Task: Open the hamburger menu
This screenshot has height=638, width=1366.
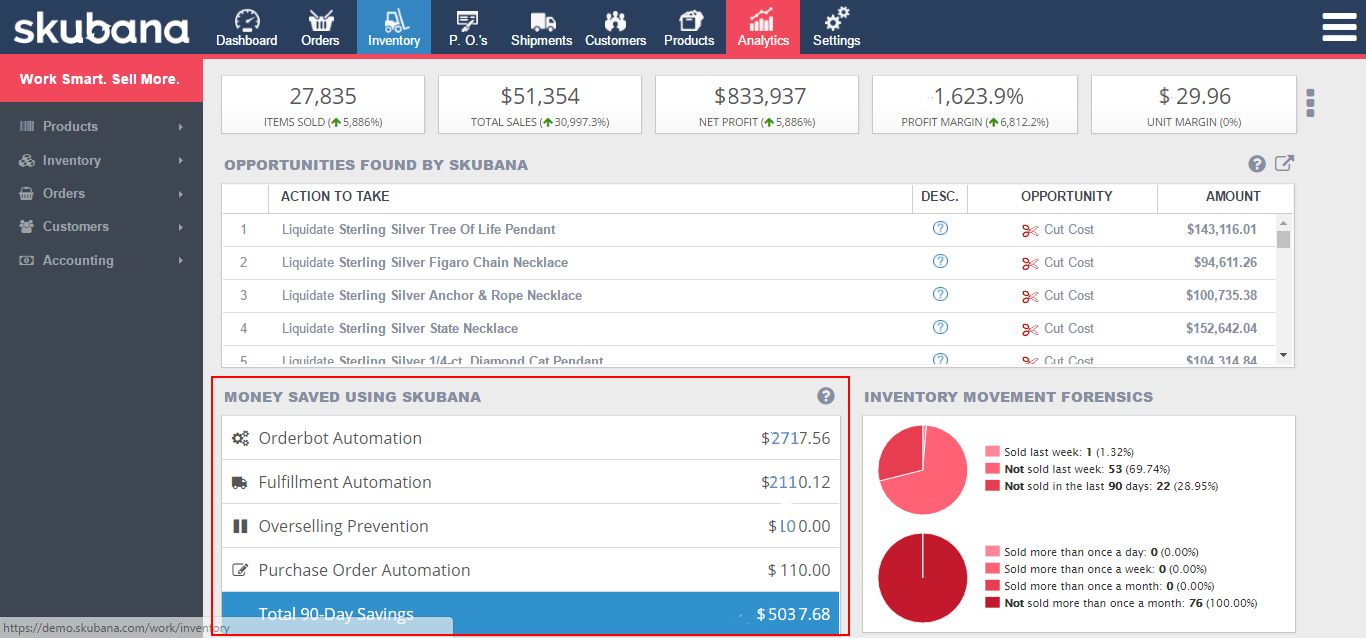Action: 1339,27
